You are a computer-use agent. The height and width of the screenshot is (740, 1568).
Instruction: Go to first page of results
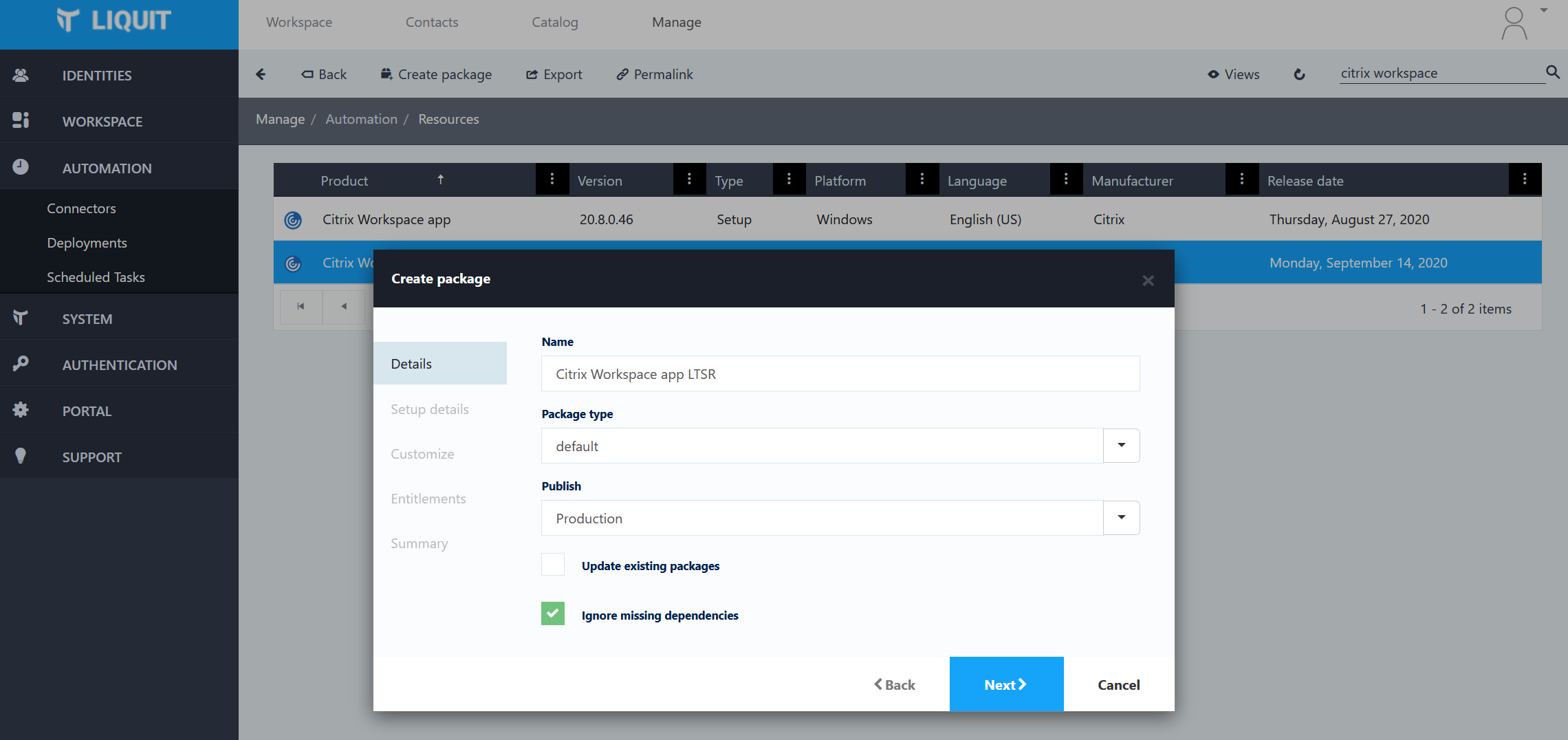coord(301,307)
